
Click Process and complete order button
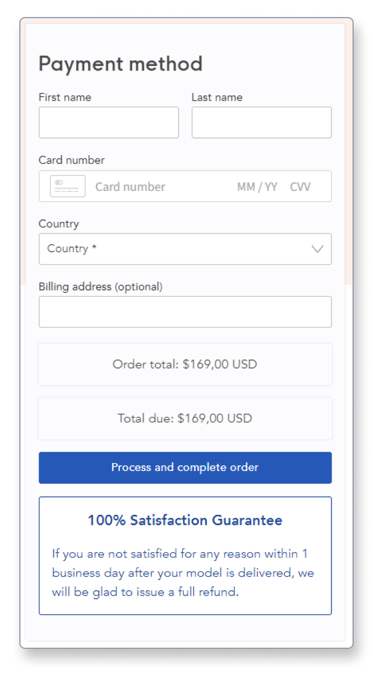(x=185, y=468)
